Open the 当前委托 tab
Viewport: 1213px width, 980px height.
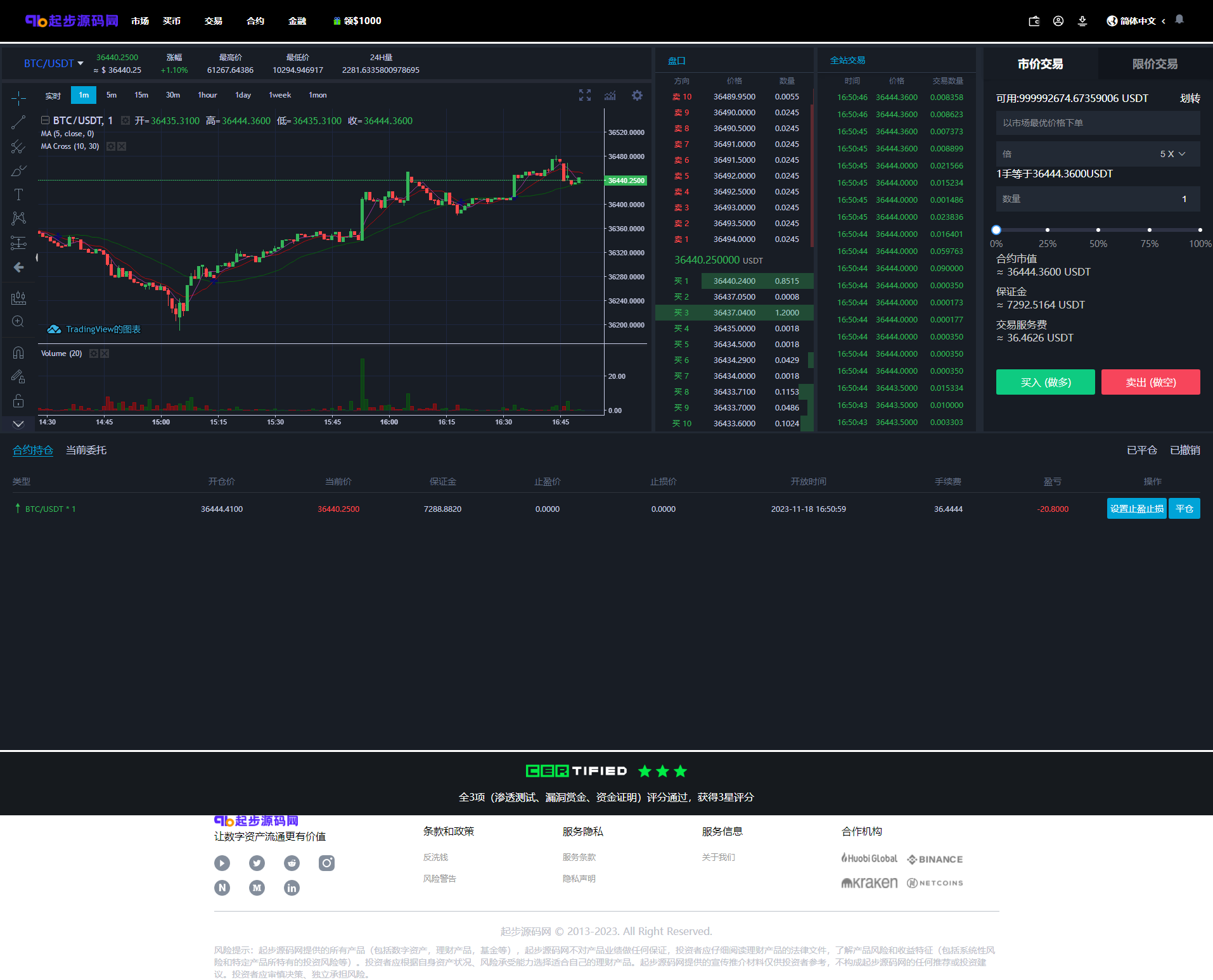[86, 450]
